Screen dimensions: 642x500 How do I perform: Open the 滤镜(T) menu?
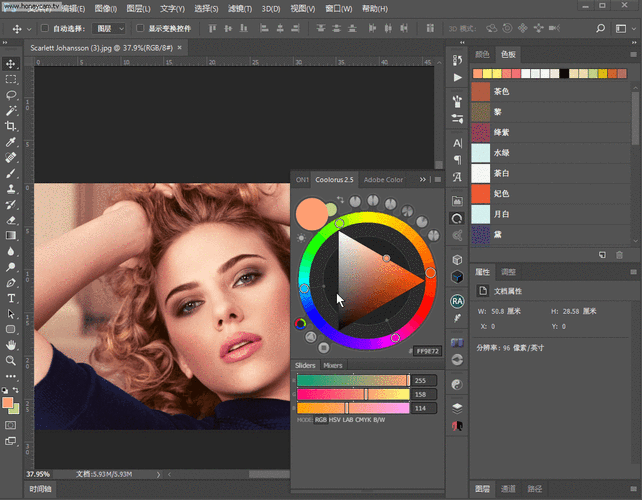point(242,8)
